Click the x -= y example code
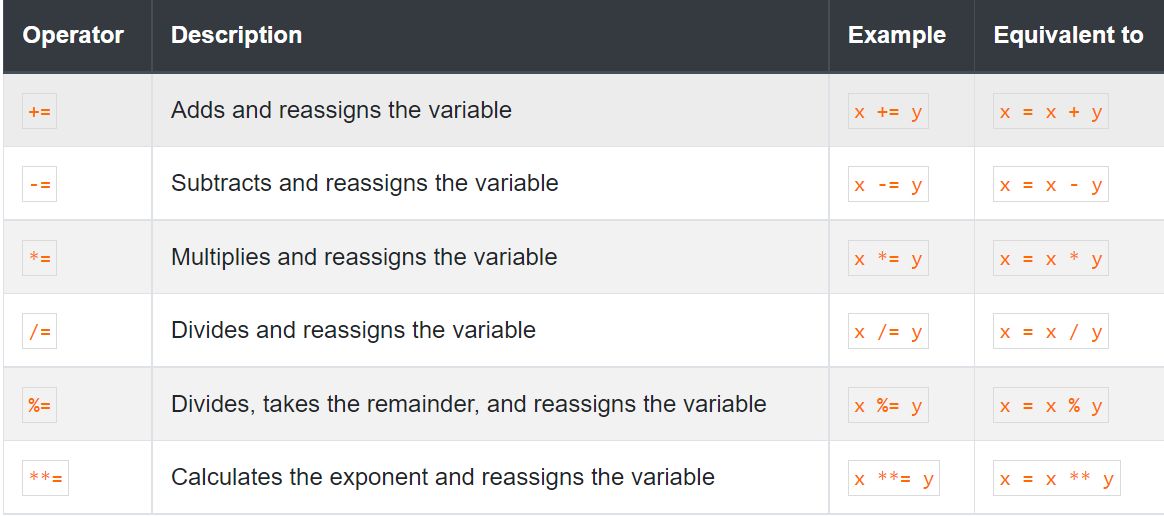Image resolution: width=1164 pixels, height=516 pixels. point(888,184)
